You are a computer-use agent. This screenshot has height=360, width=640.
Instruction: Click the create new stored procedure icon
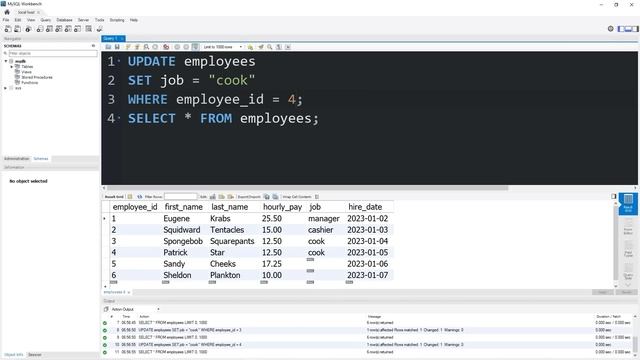68,29
